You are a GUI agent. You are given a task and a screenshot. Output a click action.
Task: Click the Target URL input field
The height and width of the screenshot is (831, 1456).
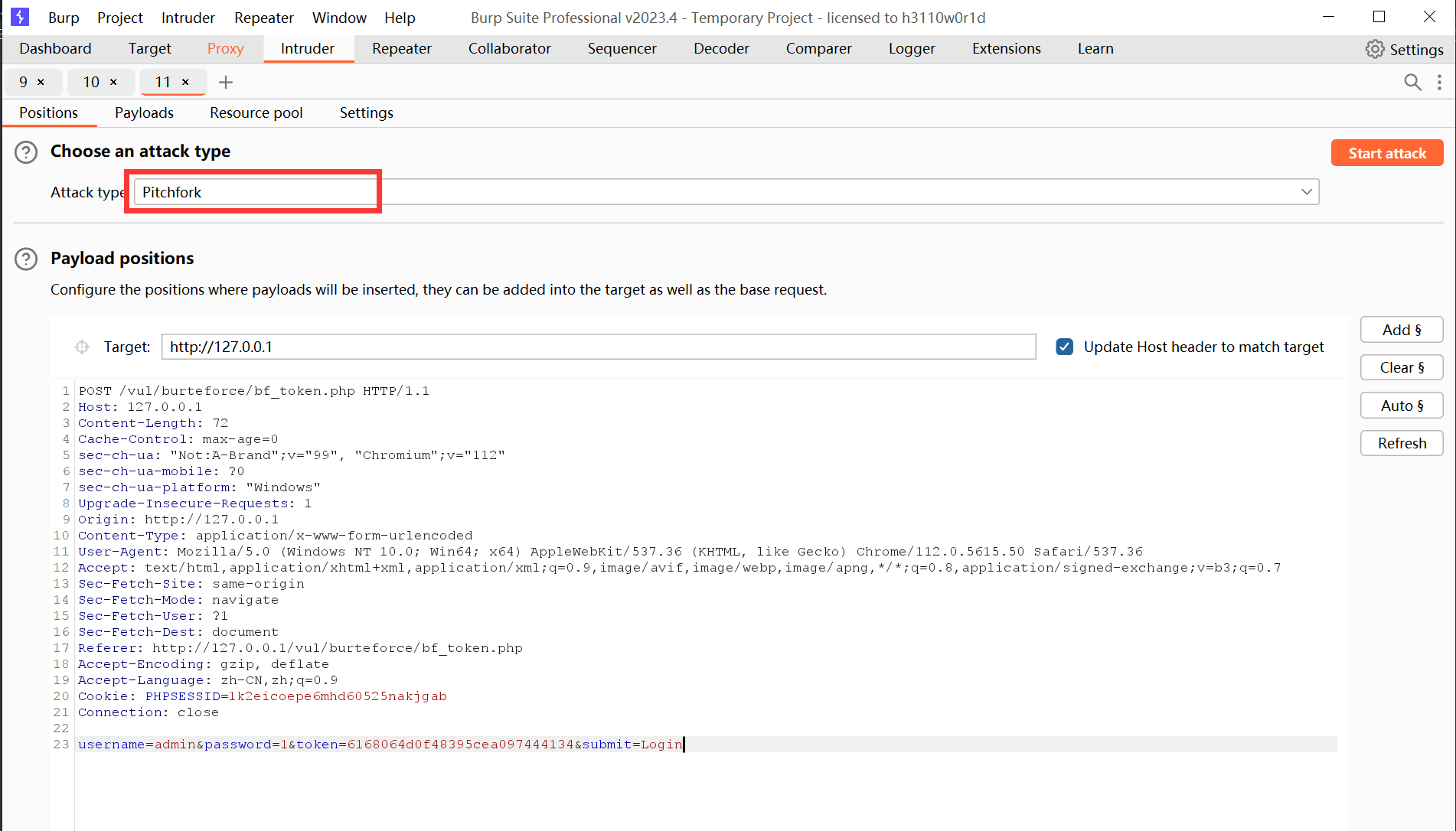598,347
